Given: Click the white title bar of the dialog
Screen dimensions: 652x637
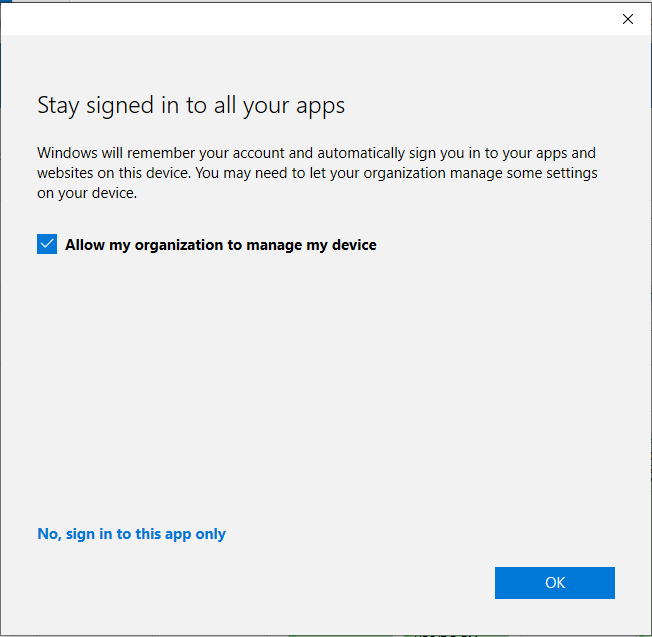Looking at the screenshot, I should coord(300,19).
